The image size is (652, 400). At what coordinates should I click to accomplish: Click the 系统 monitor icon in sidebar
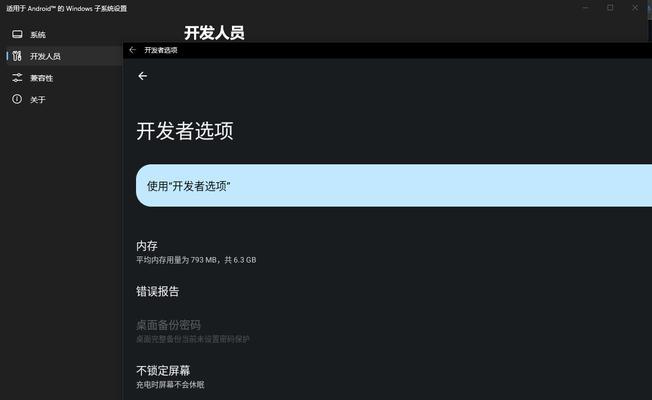click(17, 34)
